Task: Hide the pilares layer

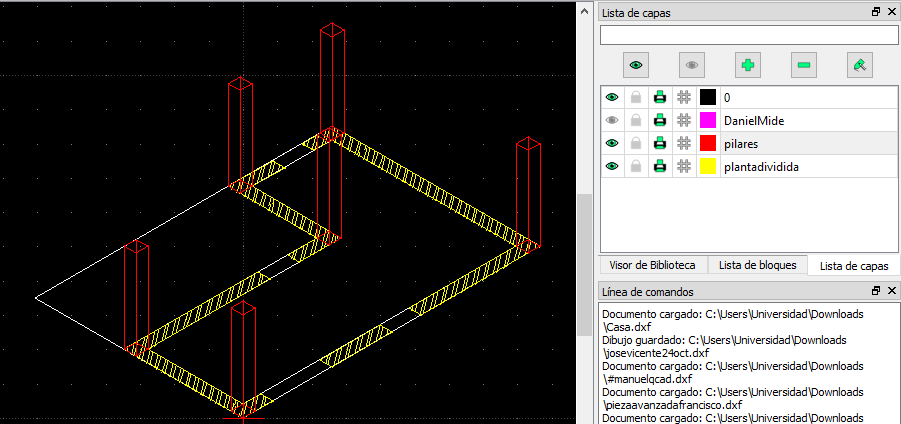Action: [x=612, y=143]
